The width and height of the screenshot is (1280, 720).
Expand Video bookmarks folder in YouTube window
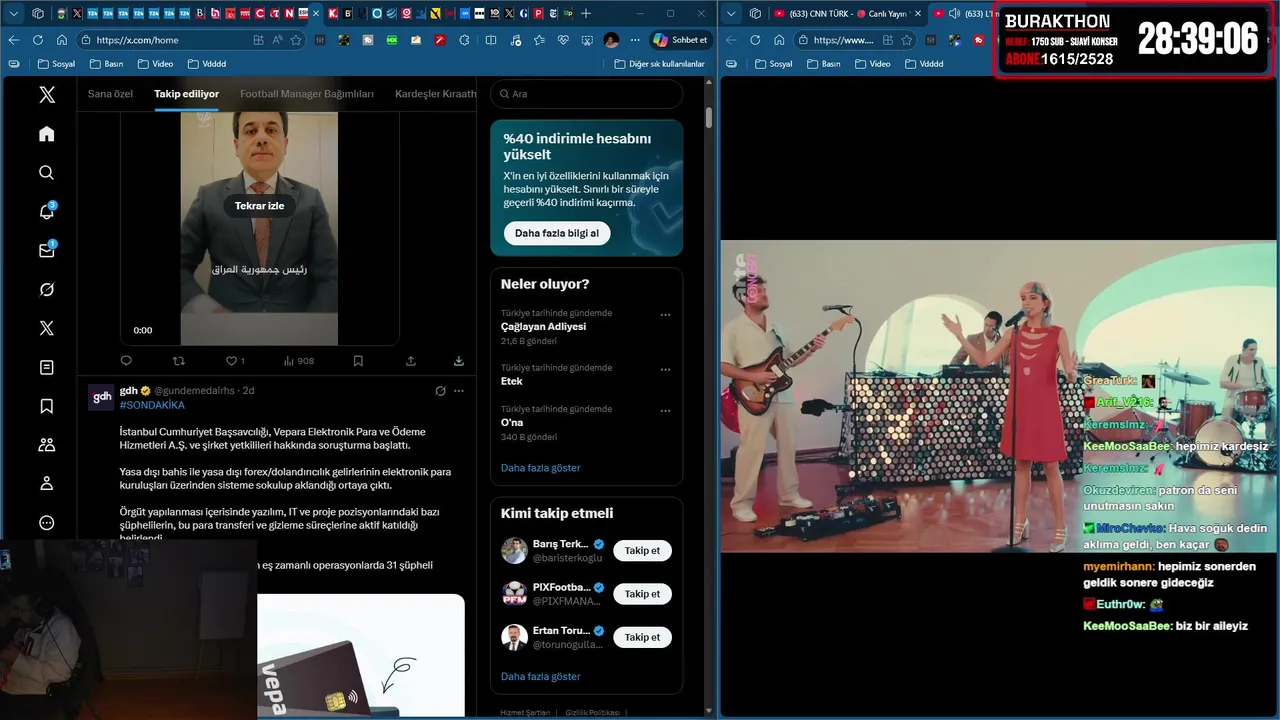(x=871, y=64)
